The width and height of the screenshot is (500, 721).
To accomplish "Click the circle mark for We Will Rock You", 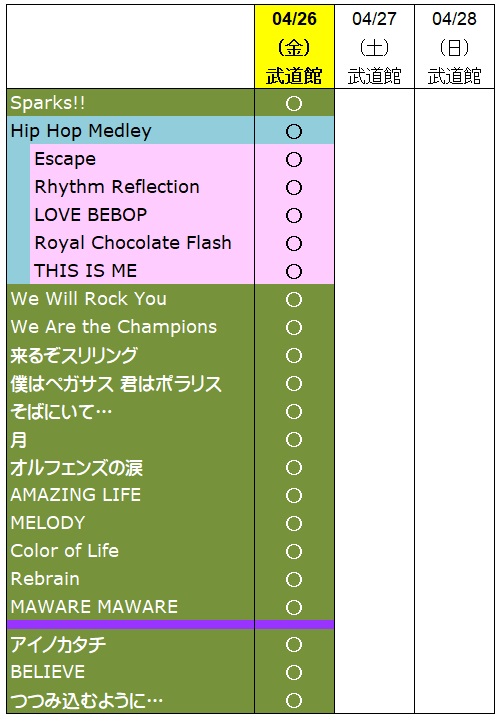I will 294,299.
